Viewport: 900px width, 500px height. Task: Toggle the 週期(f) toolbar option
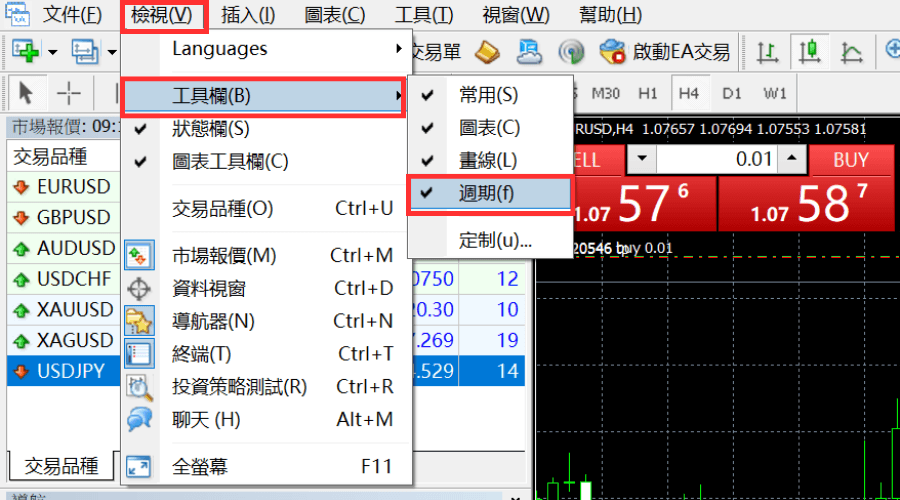tap(490, 193)
